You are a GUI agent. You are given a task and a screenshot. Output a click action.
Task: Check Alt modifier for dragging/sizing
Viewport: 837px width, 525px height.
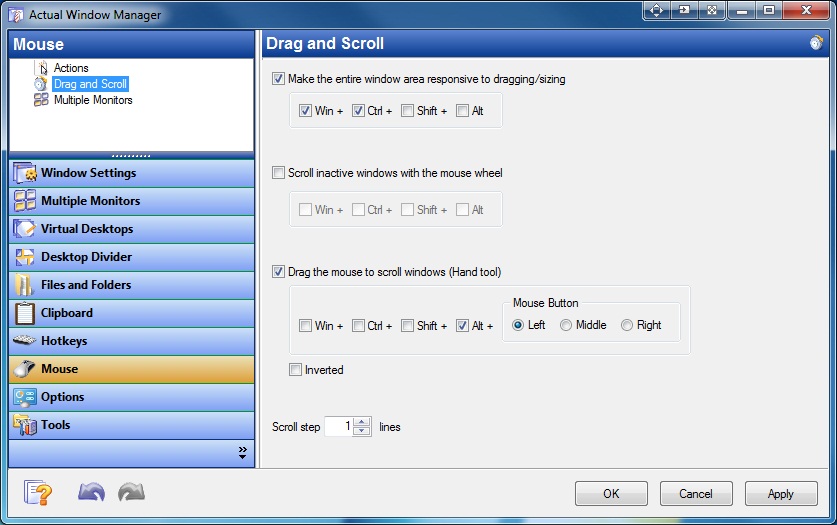click(x=462, y=110)
